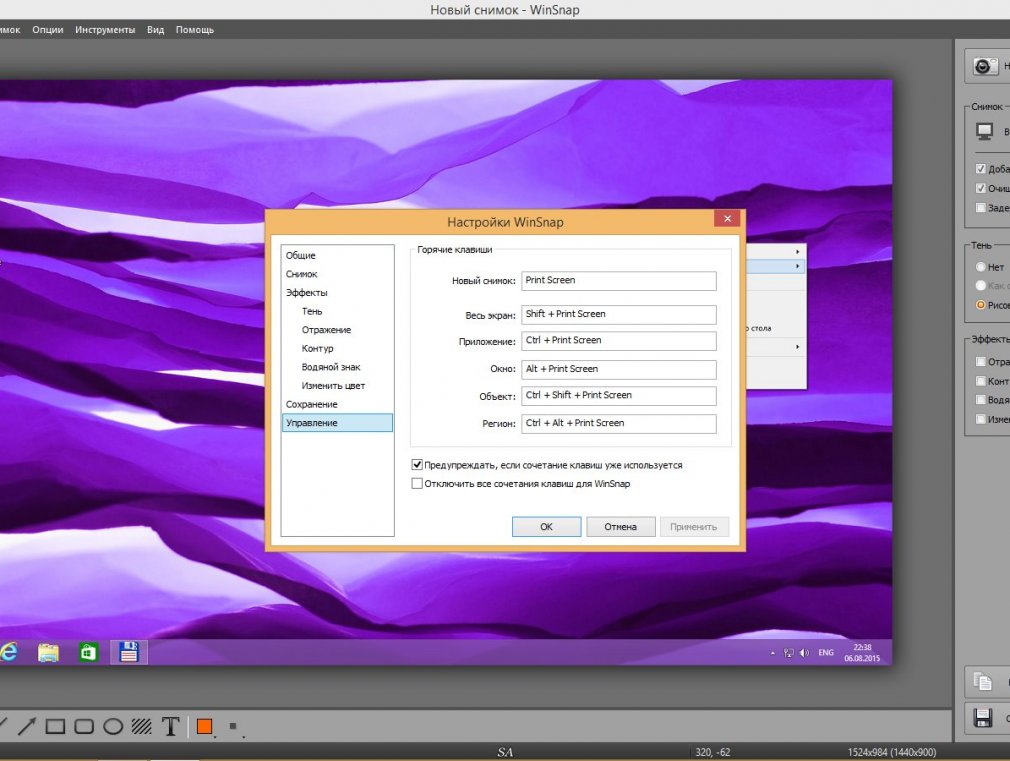Click the camera new snapshot button

coord(984,66)
